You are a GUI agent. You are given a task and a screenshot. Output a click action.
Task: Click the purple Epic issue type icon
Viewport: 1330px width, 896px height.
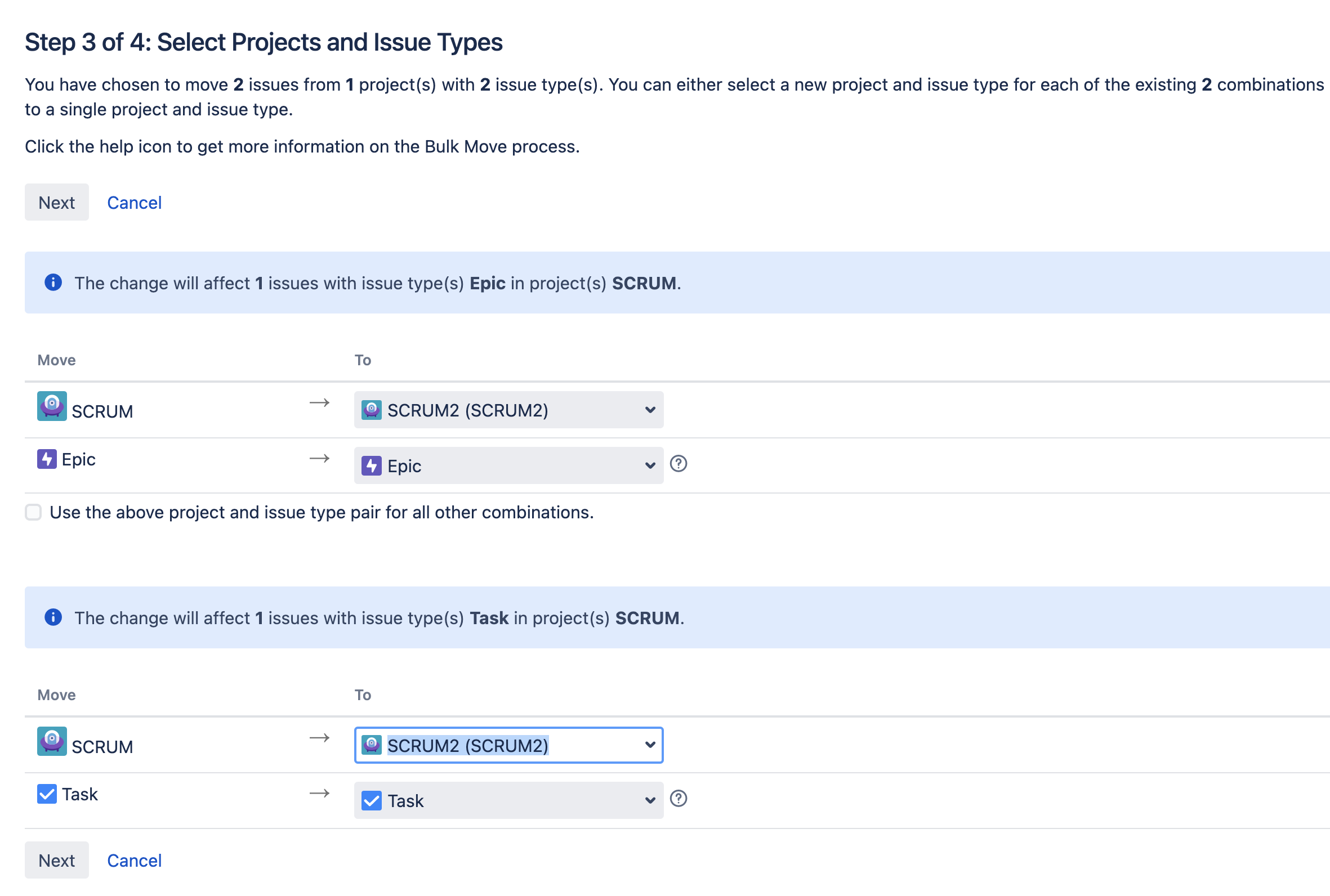tap(47, 459)
